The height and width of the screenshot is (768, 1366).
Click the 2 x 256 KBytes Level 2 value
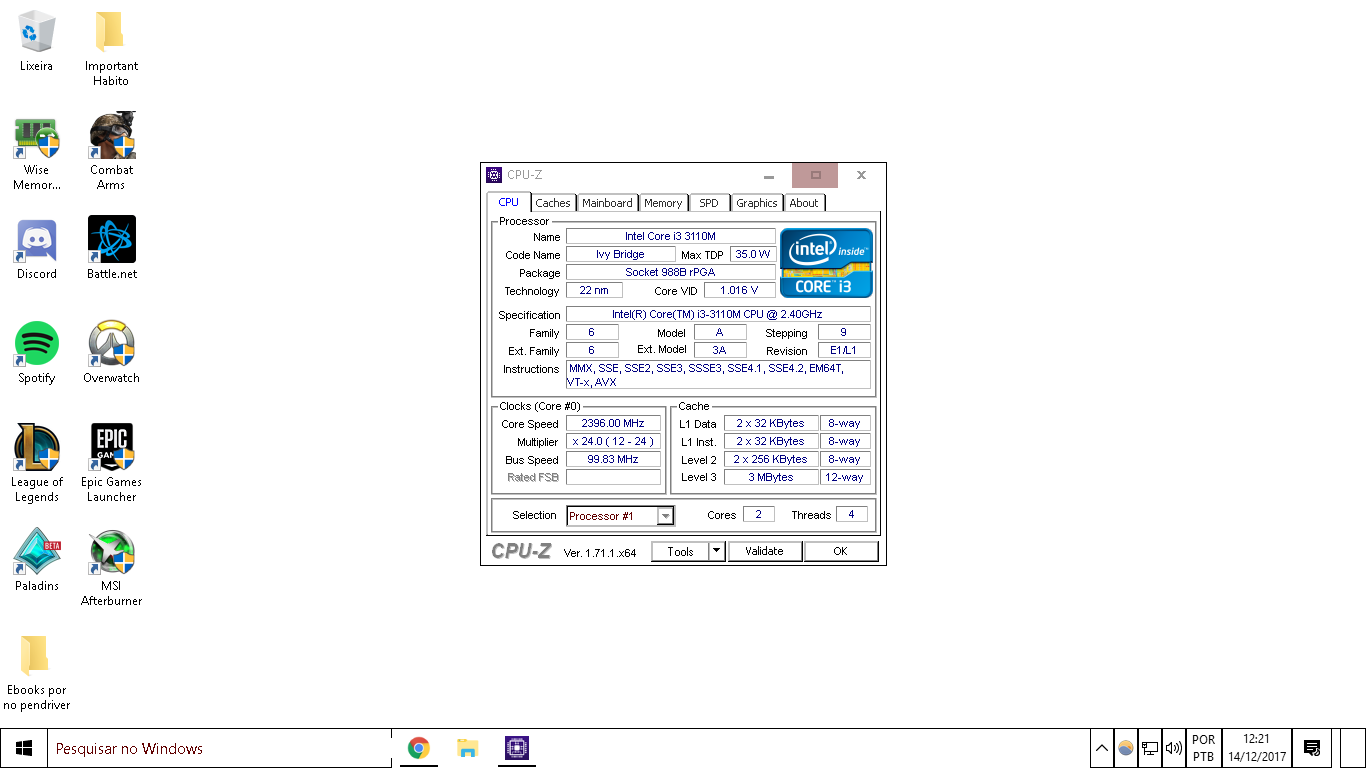pyautogui.click(x=771, y=459)
